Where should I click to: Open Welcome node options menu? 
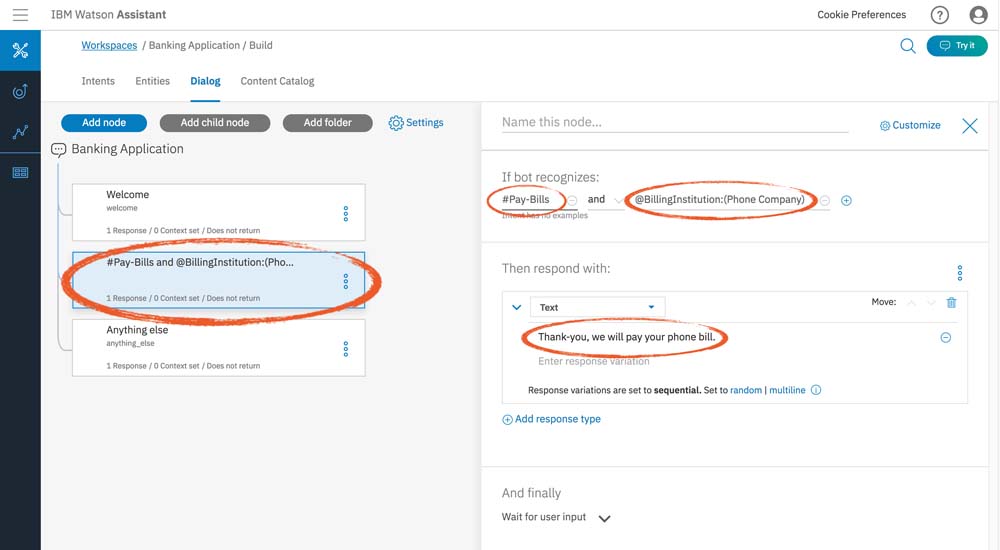346,213
